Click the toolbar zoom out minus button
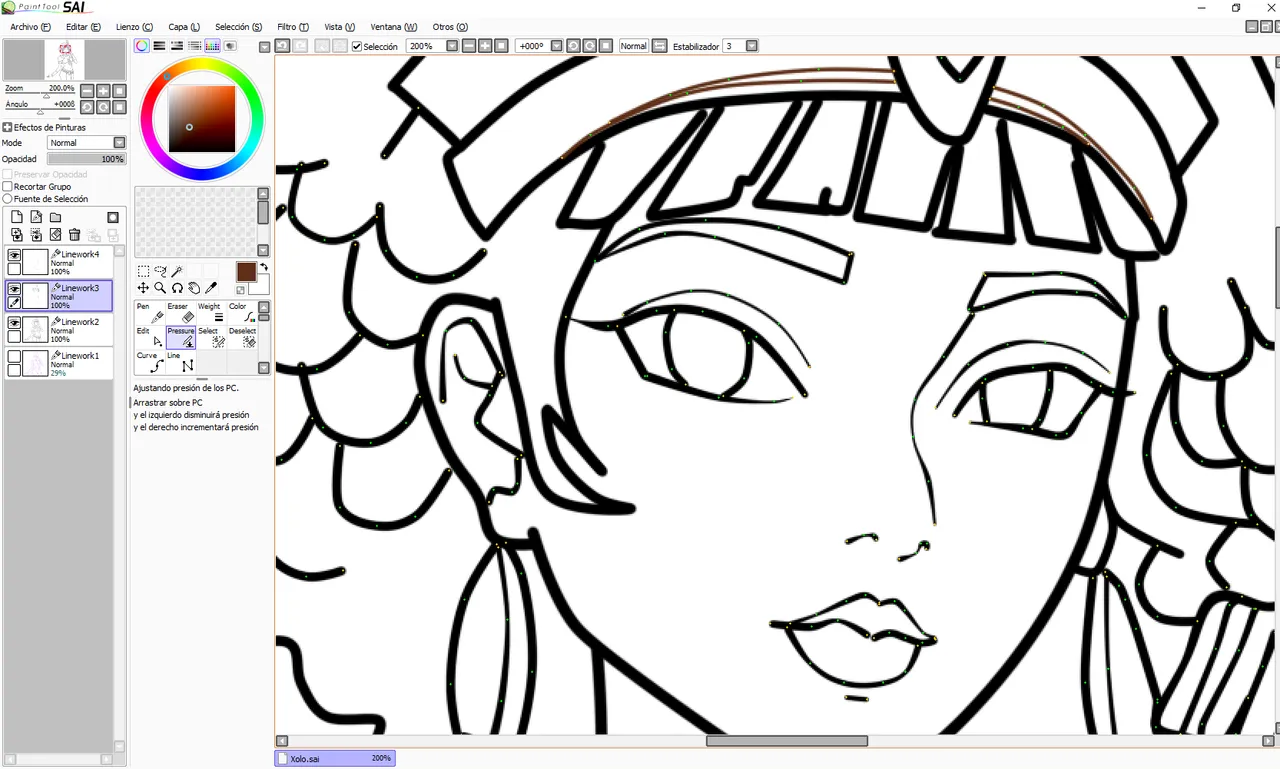1280x769 pixels. pos(469,46)
